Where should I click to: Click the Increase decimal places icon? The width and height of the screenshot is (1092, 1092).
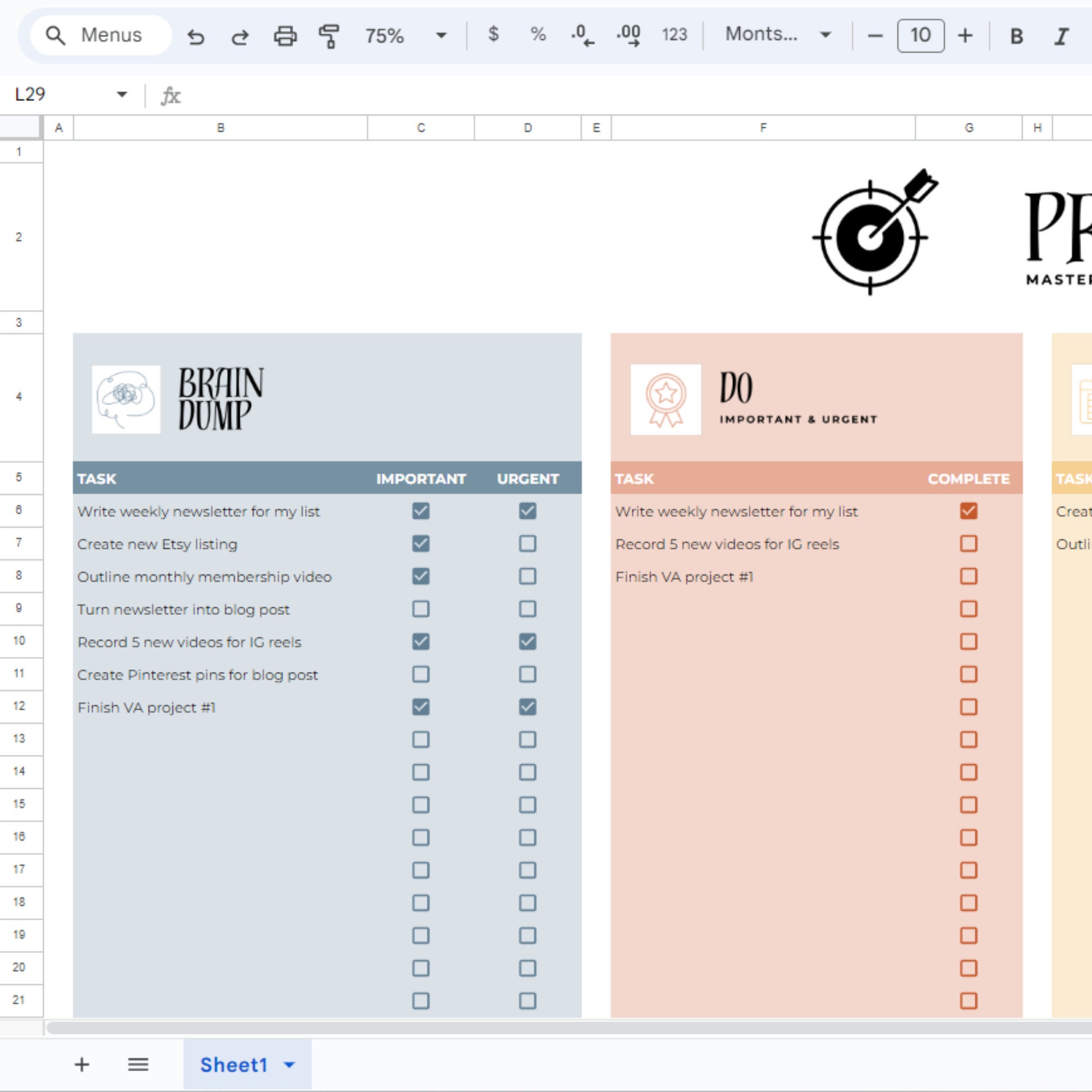point(629,35)
